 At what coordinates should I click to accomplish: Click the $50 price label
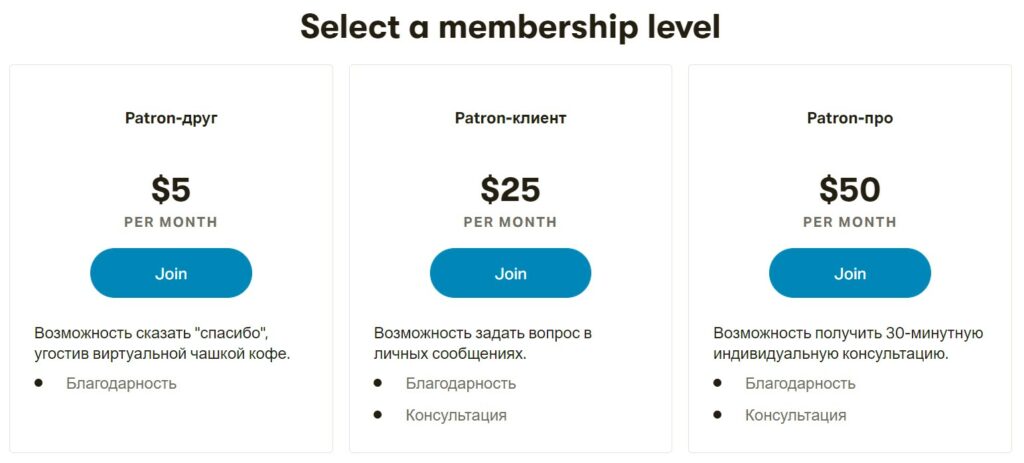[x=850, y=189]
